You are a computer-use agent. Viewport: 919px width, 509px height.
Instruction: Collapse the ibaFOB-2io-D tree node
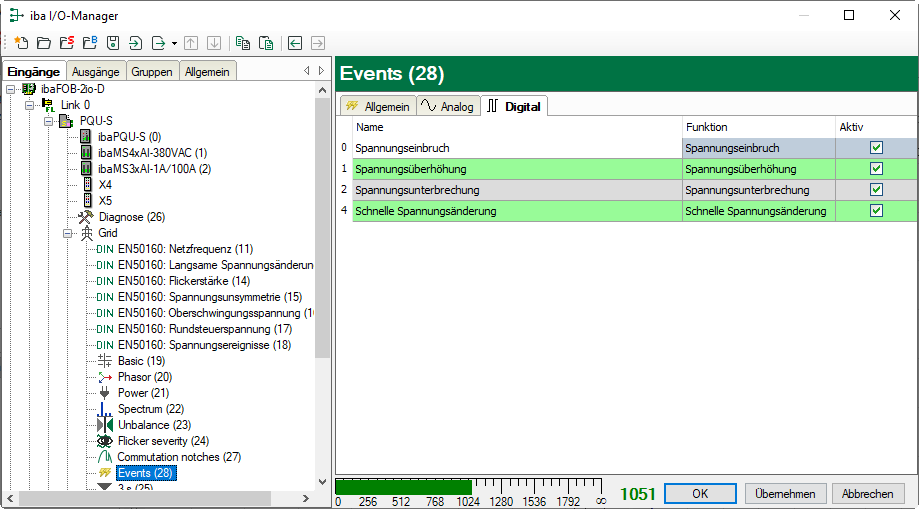point(10,89)
